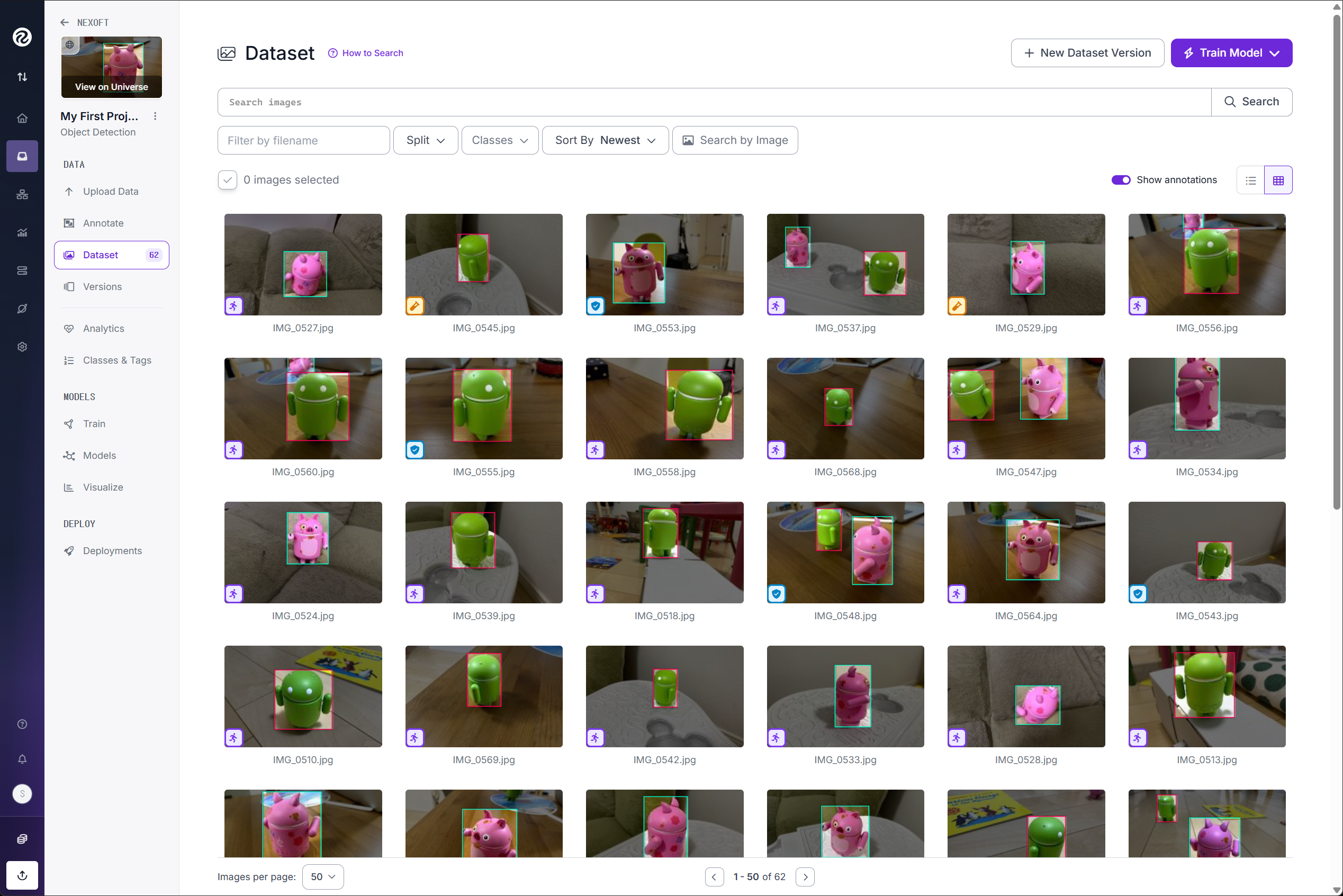Click the Roboflow logo icon

22,37
